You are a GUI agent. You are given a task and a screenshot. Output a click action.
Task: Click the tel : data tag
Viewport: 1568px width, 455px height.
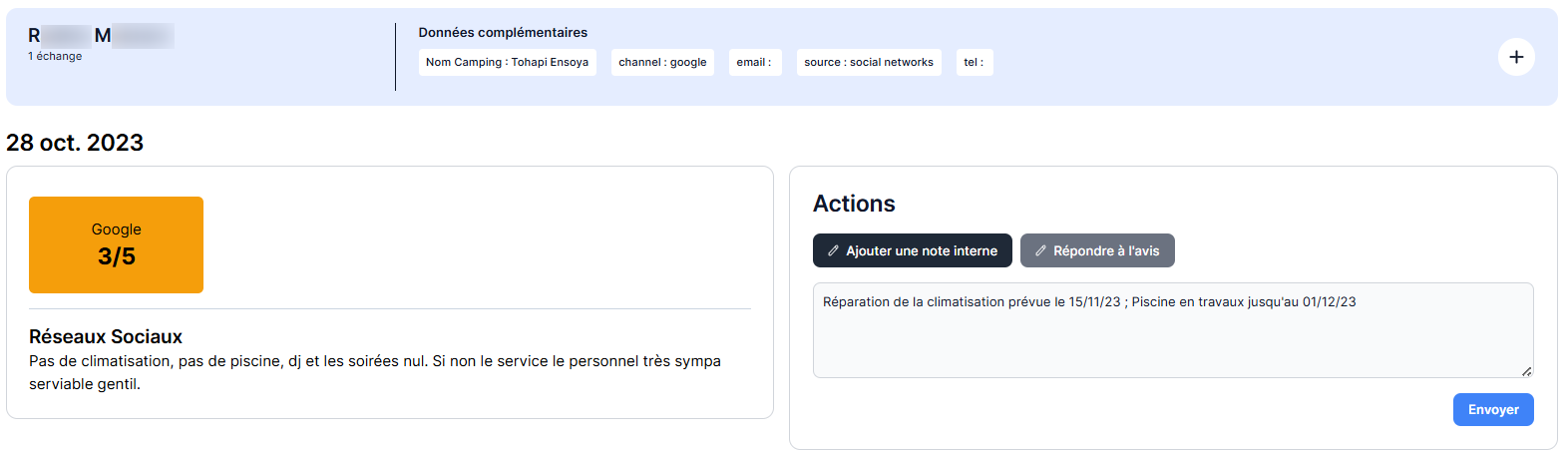tap(974, 62)
